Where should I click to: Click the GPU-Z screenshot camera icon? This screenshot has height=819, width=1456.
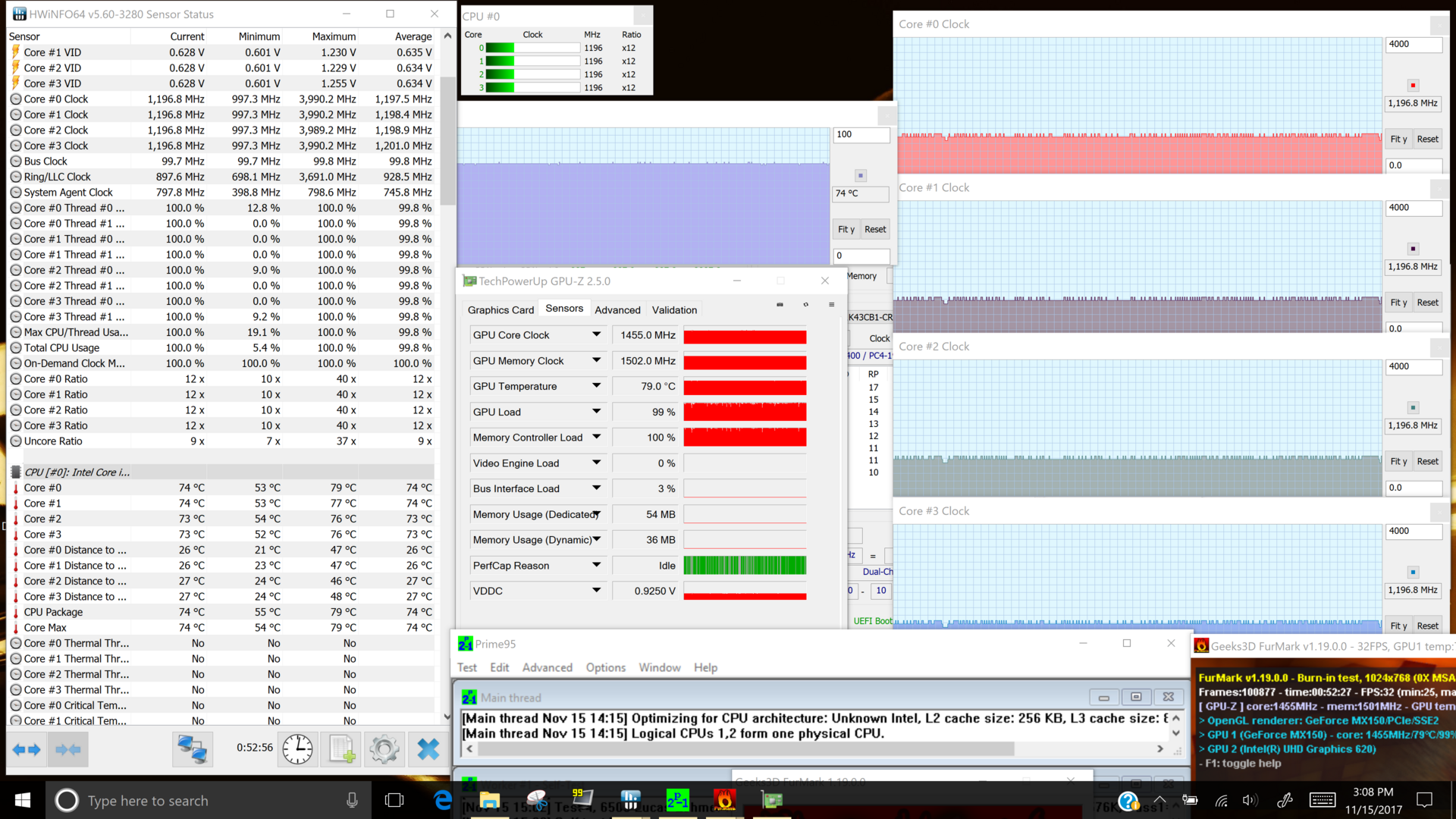tap(780, 305)
